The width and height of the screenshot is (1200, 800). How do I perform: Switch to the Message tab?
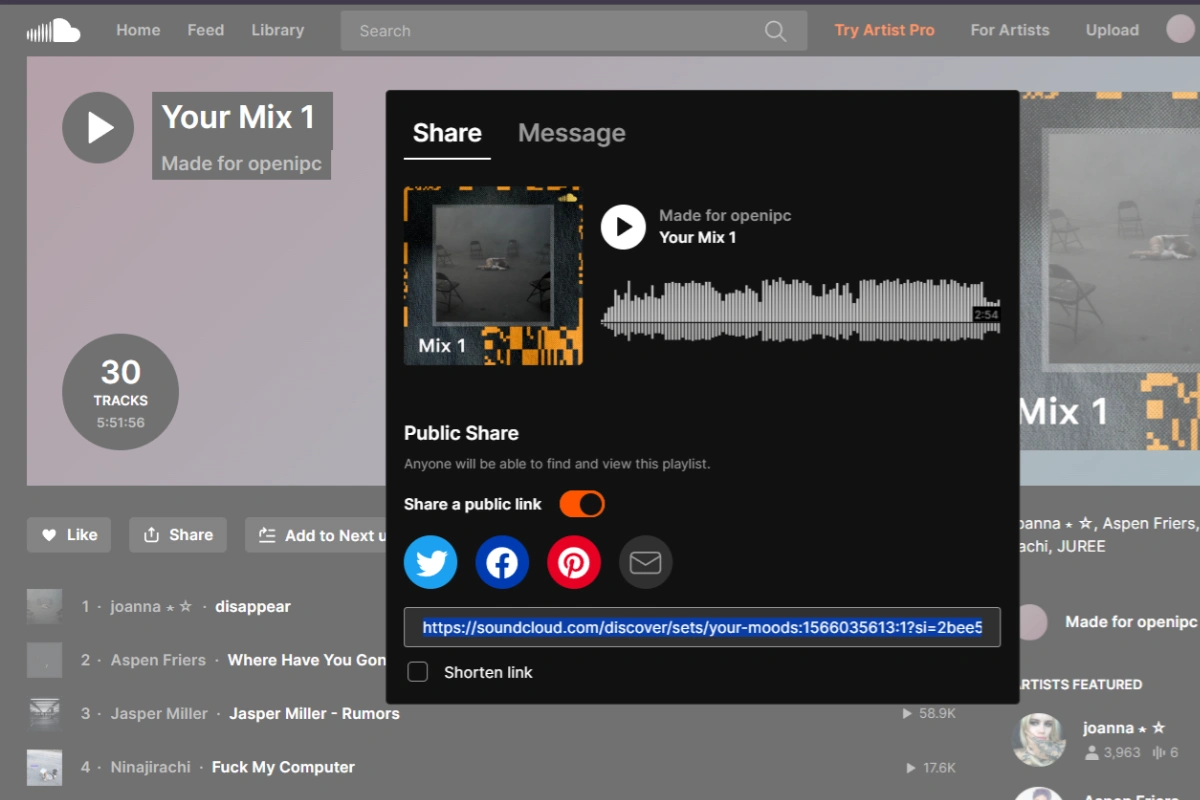click(x=571, y=133)
